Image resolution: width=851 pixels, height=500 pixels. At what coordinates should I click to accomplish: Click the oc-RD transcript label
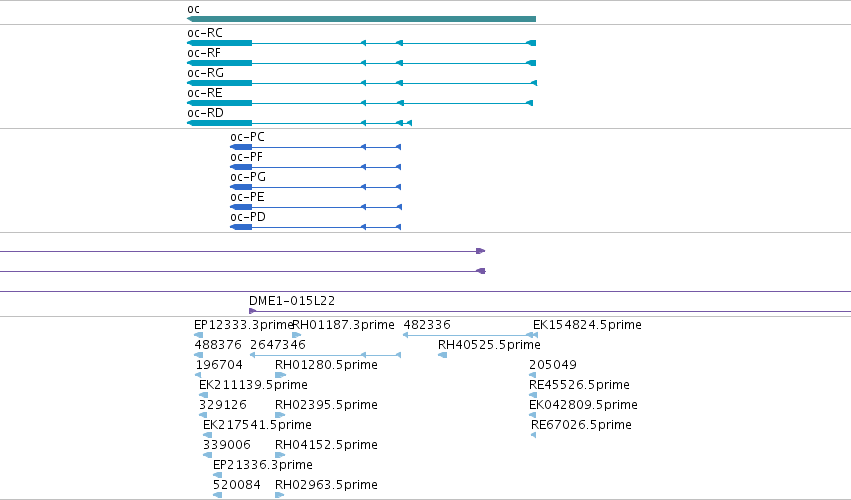205,113
